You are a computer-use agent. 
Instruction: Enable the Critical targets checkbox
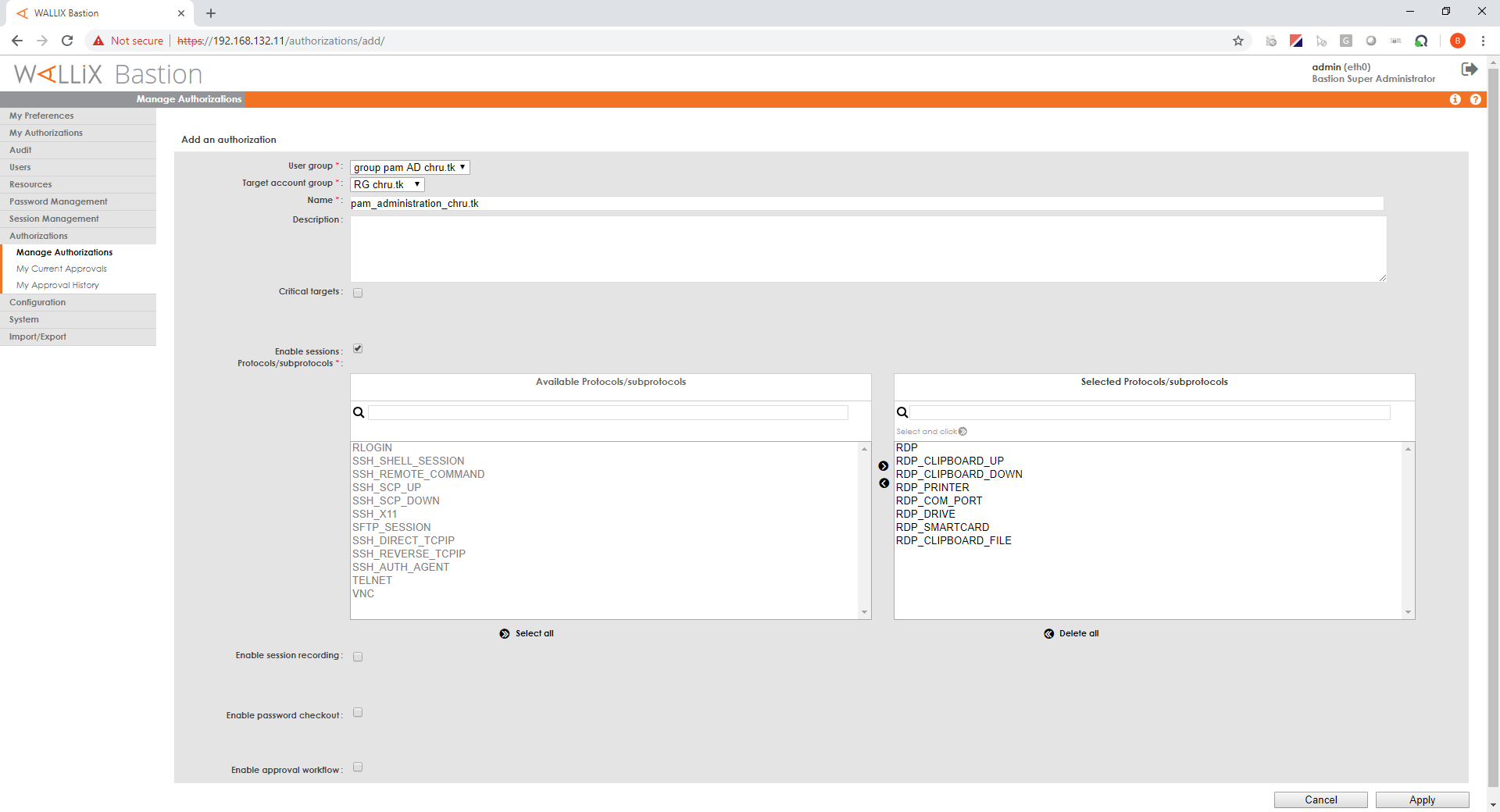[x=357, y=292]
